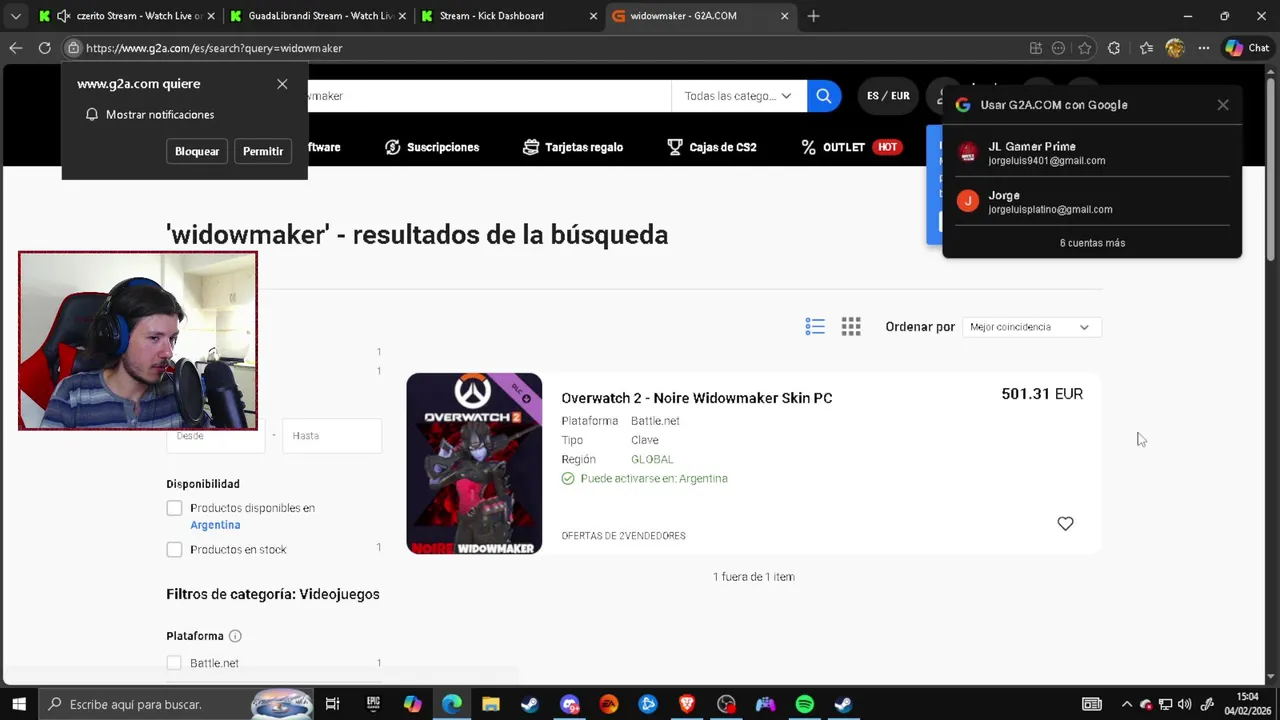Viewport: 1280px width, 720px height.
Task: Open favorites list icon in toolbar
Action: 1146,48
